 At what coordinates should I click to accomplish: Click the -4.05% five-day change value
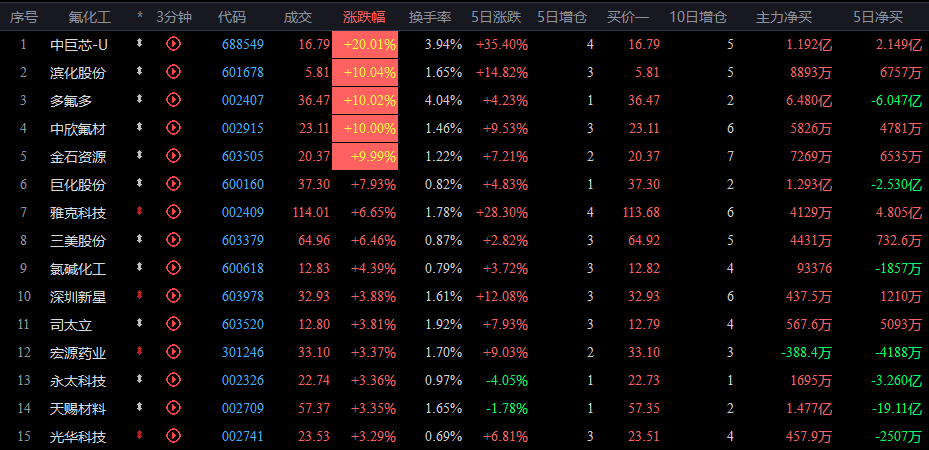(x=507, y=380)
